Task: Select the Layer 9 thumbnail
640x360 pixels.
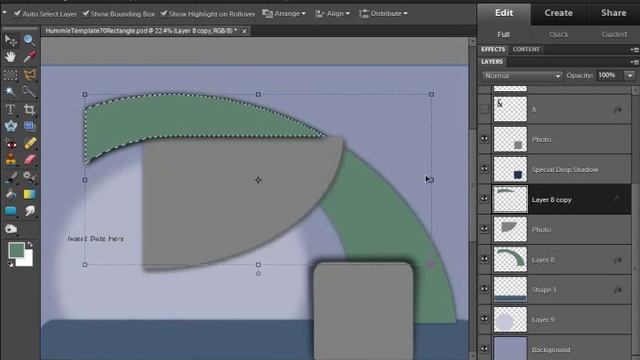Action: (510, 320)
